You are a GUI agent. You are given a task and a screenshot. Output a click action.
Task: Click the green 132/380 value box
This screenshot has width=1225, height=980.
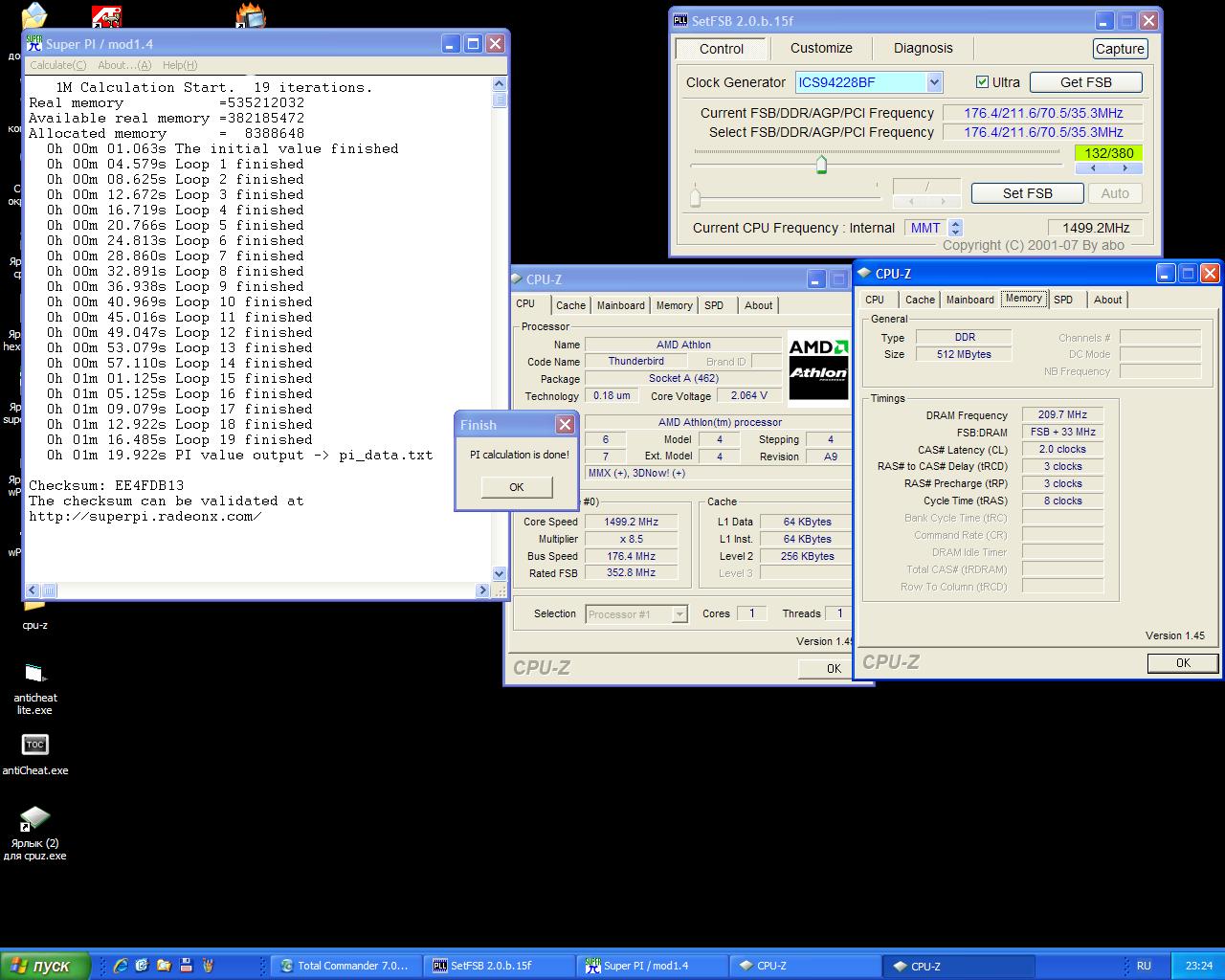point(1108,153)
